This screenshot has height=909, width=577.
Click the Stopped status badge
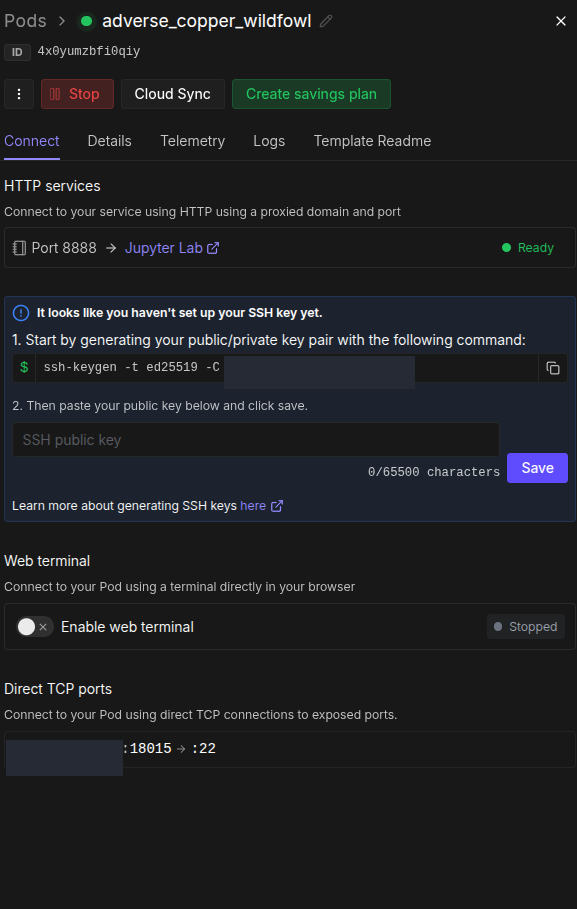click(x=526, y=627)
